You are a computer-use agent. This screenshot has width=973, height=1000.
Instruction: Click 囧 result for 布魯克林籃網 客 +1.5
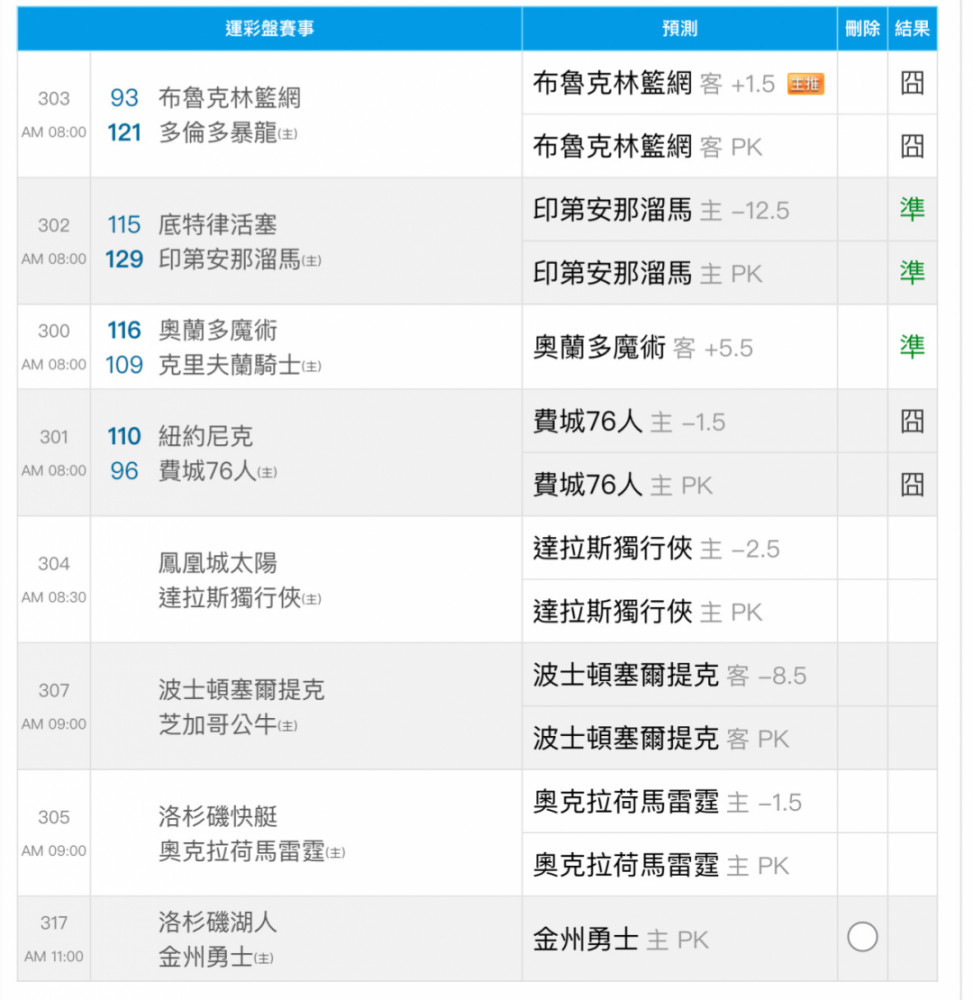point(912,83)
